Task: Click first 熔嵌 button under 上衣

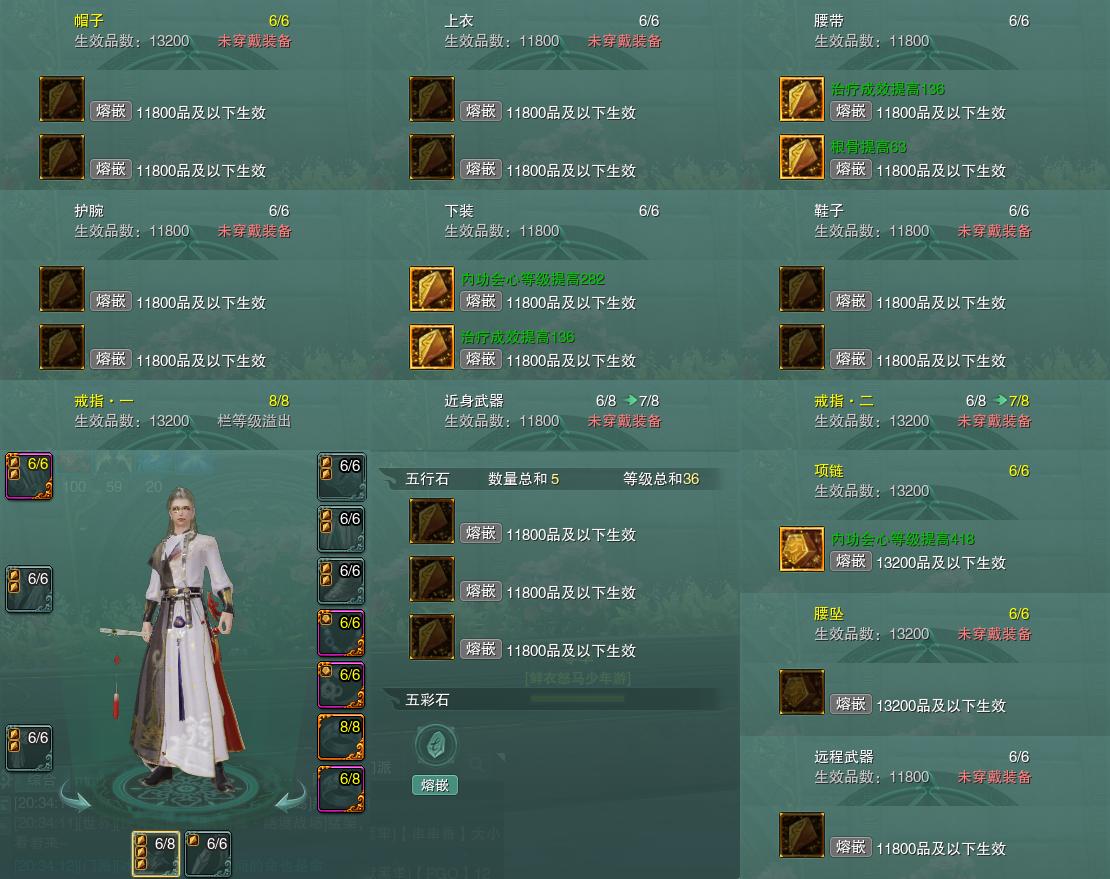Action: (x=481, y=112)
